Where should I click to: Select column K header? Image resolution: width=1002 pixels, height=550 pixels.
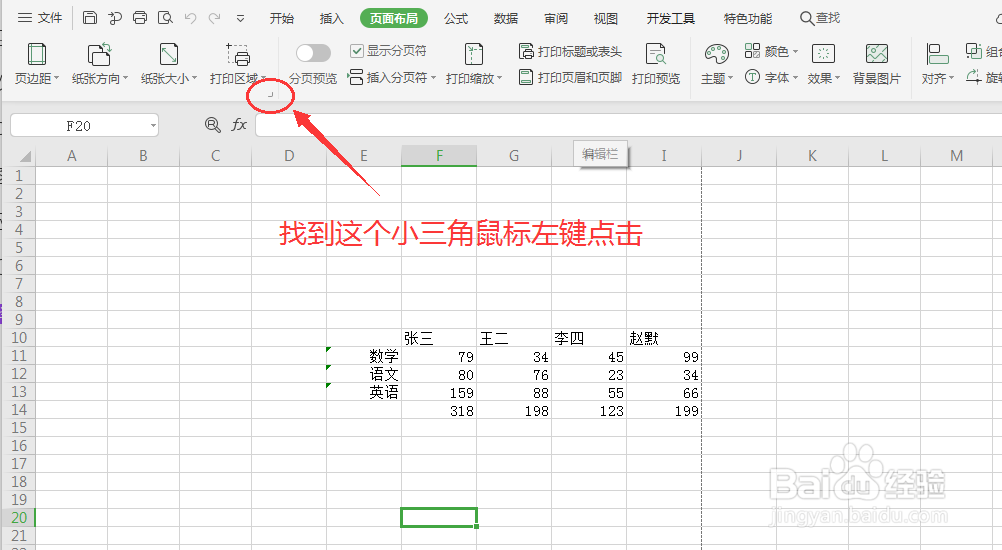pyautogui.click(x=812, y=156)
